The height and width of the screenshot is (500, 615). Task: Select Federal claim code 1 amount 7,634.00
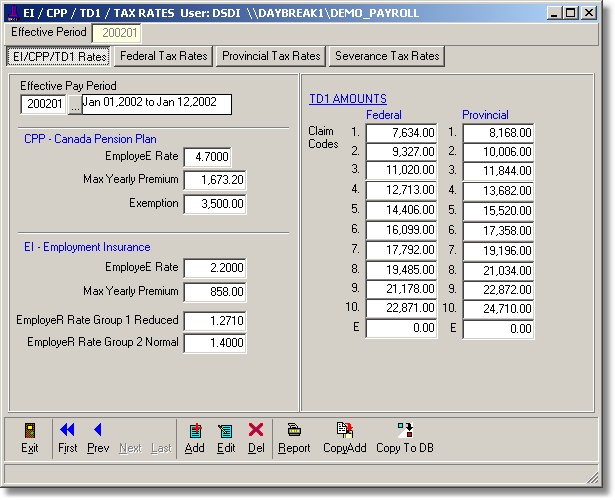coord(401,133)
